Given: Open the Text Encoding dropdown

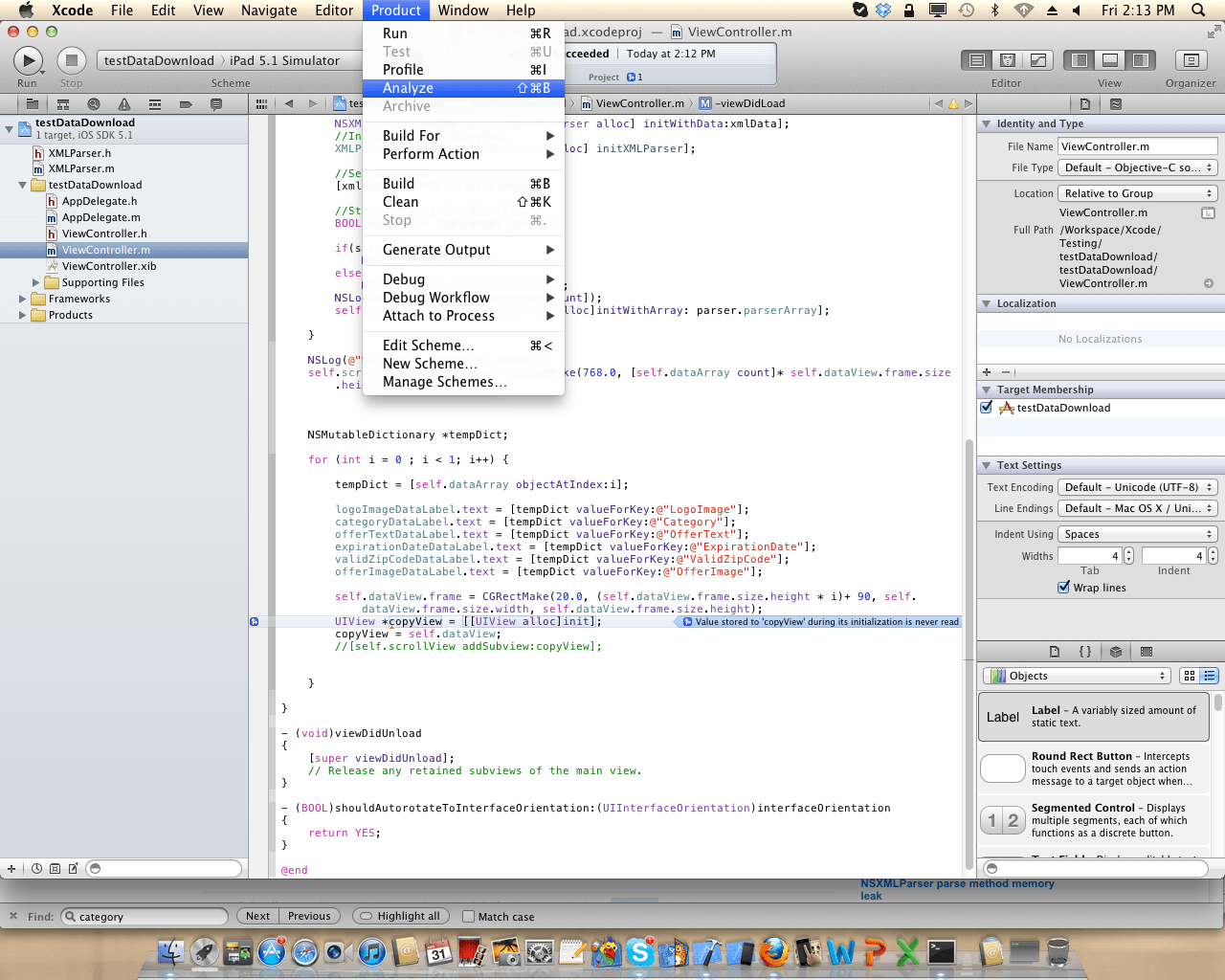Looking at the screenshot, I should (x=1138, y=487).
